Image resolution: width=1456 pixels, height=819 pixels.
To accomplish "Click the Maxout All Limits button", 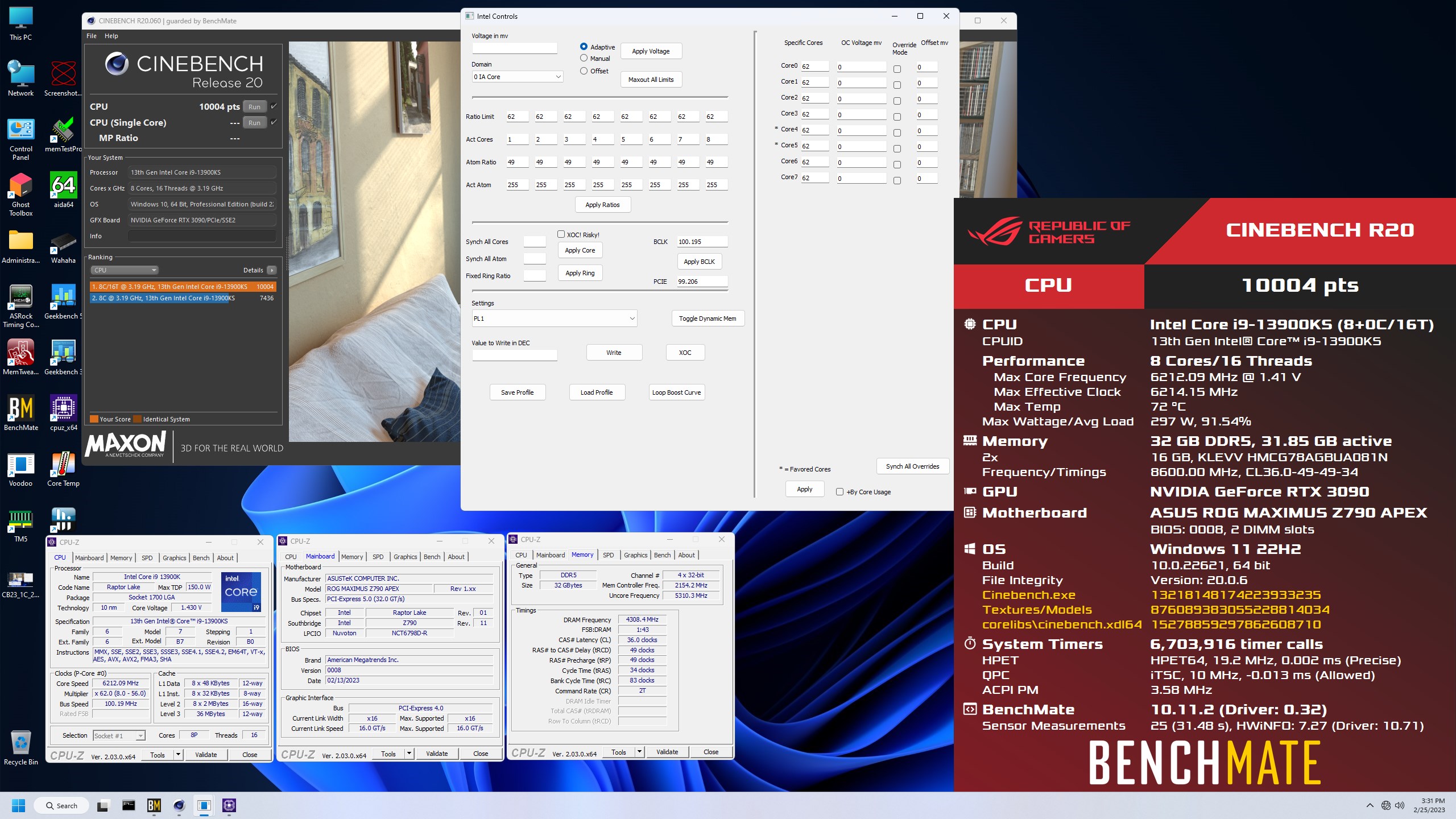I will point(651,80).
